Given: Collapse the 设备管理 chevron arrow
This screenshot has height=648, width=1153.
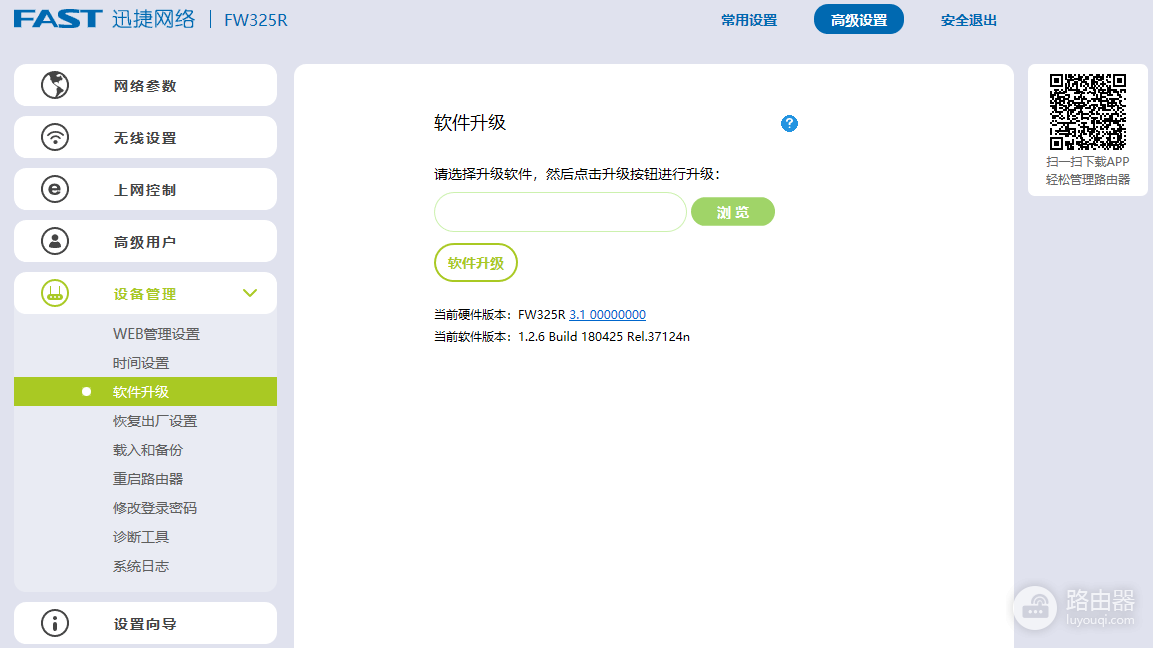Looking at the screenshot, I should click(x=250, y=293).
